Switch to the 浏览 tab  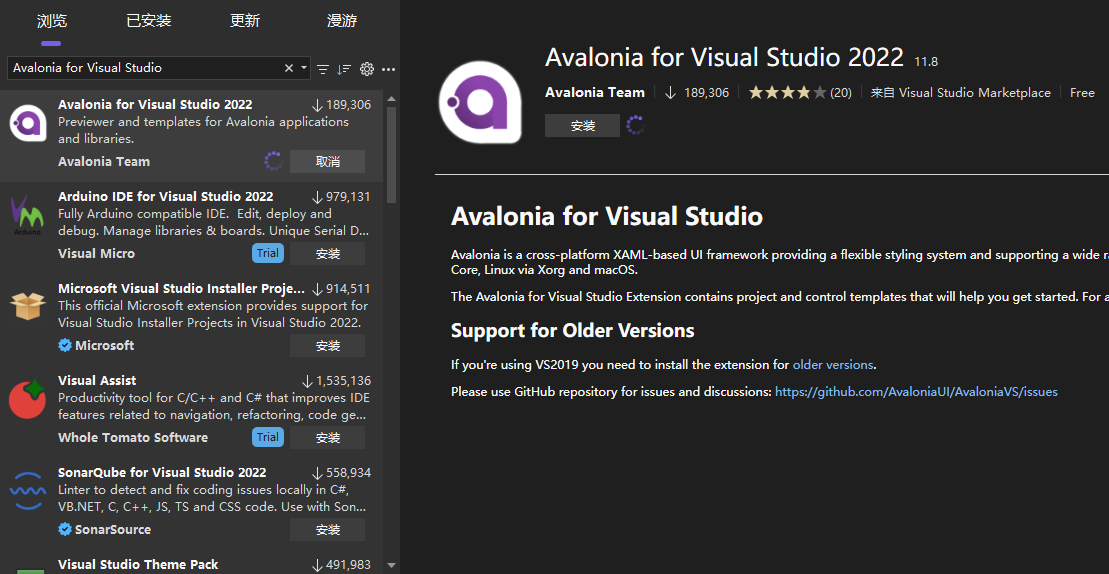[52, 20]
